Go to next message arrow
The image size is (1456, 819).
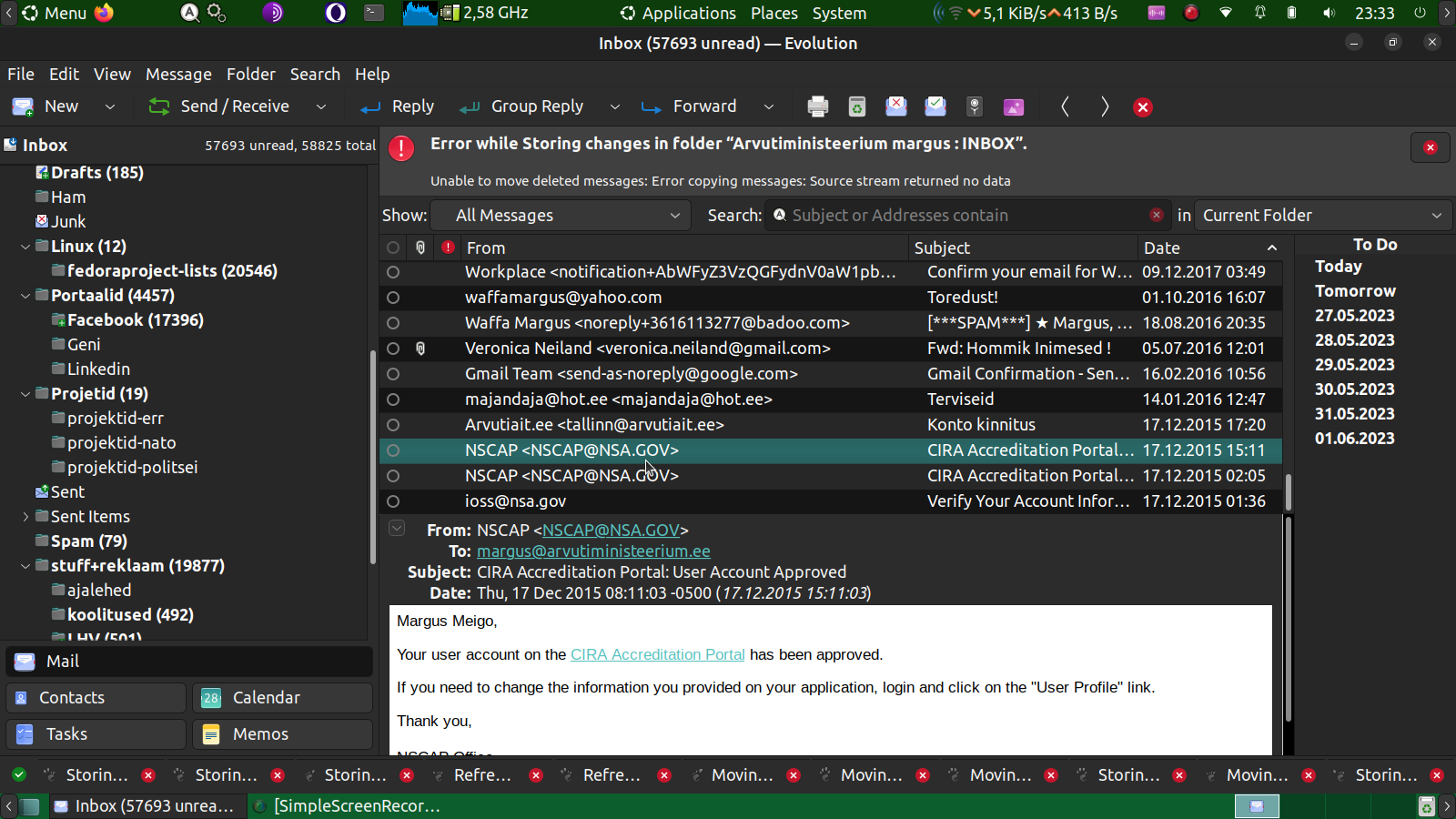(1104, 106)
